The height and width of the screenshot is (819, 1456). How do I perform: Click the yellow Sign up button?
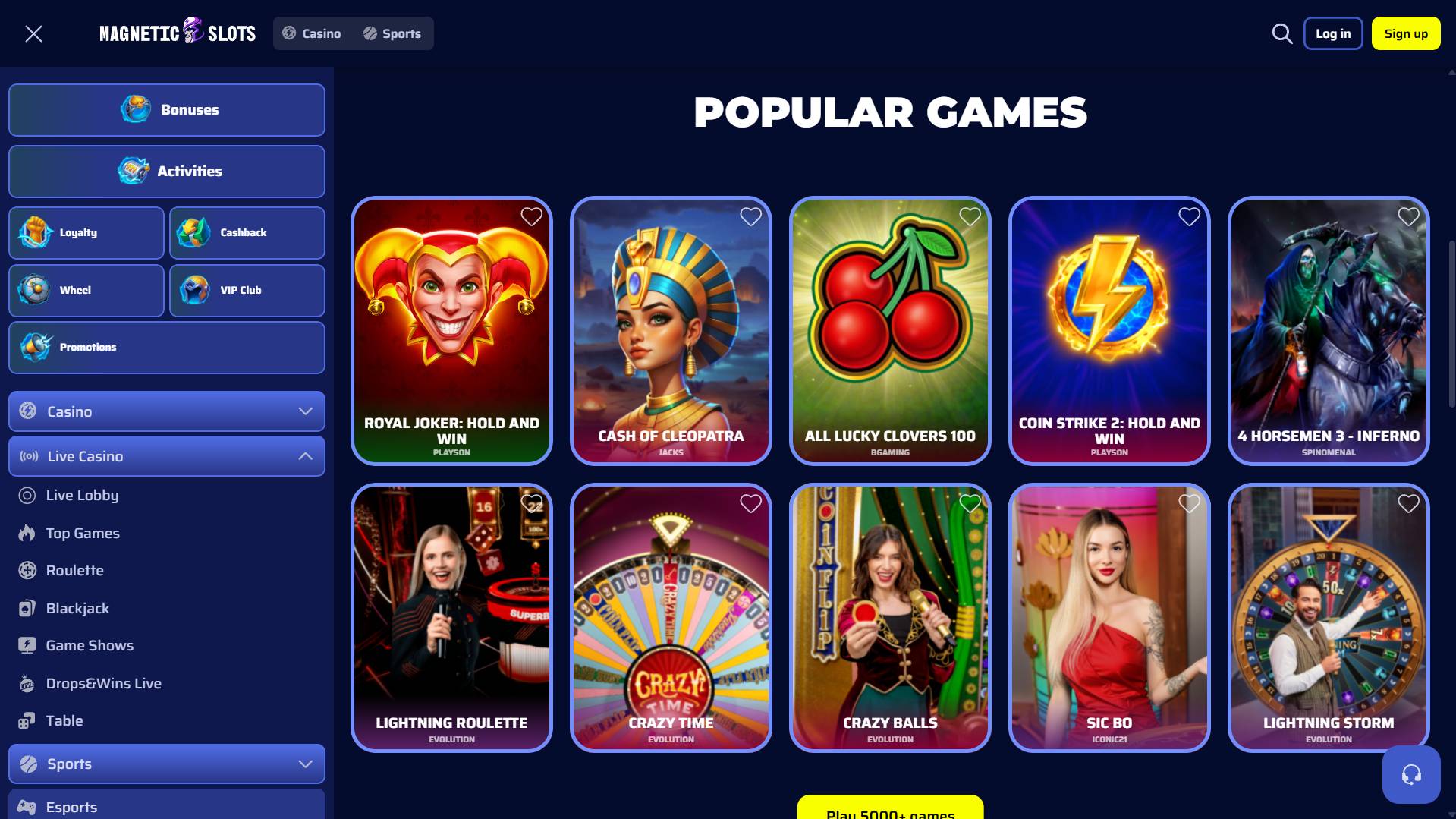click(1406, 33)
